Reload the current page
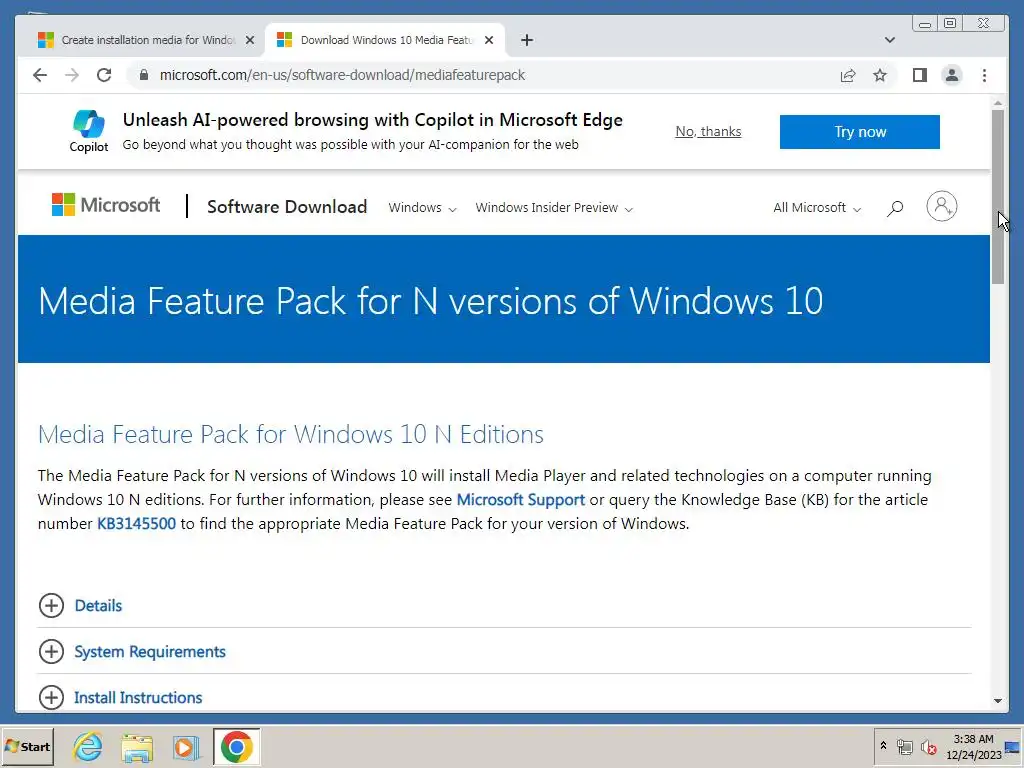 pos(104,75)
